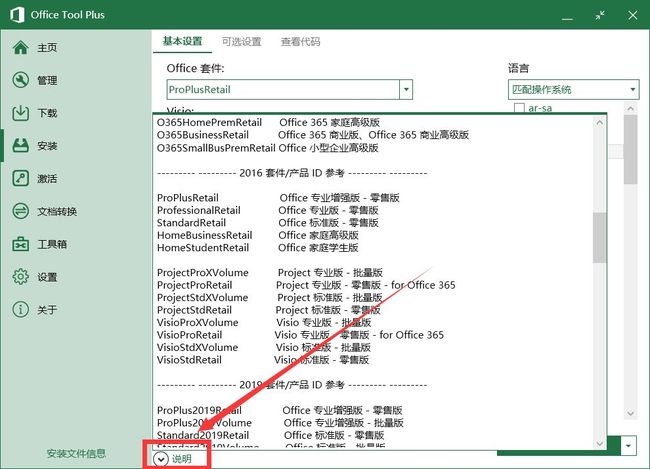Select the 主页 menu label
The height and width of the screenshot is (469, 650).
pos(47,47)
